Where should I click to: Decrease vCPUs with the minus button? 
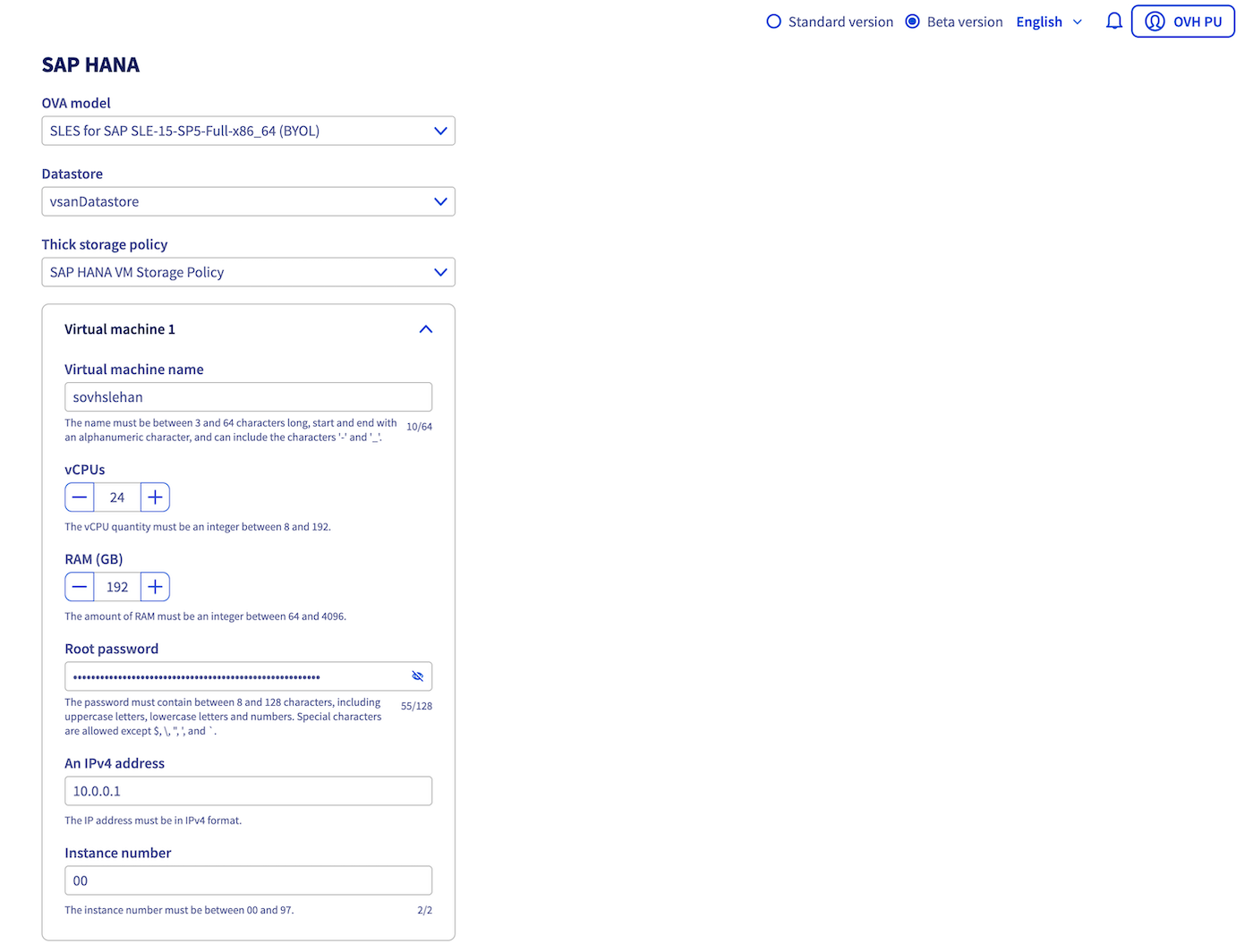(x=80, y=497)
